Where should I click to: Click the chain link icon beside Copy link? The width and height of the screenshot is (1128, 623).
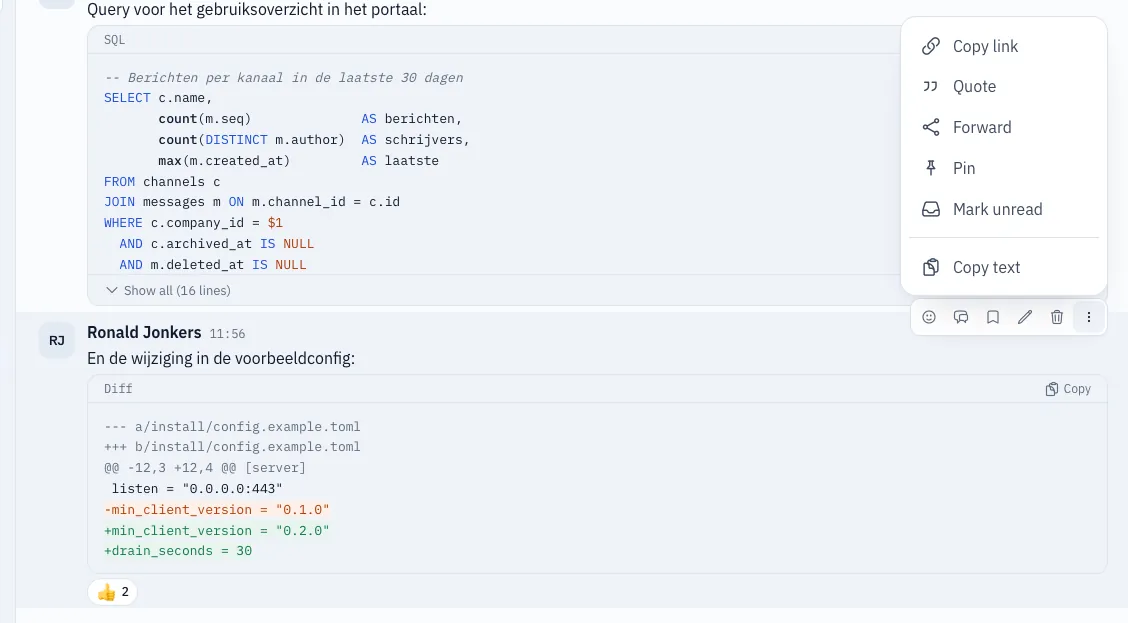[931, 46]
